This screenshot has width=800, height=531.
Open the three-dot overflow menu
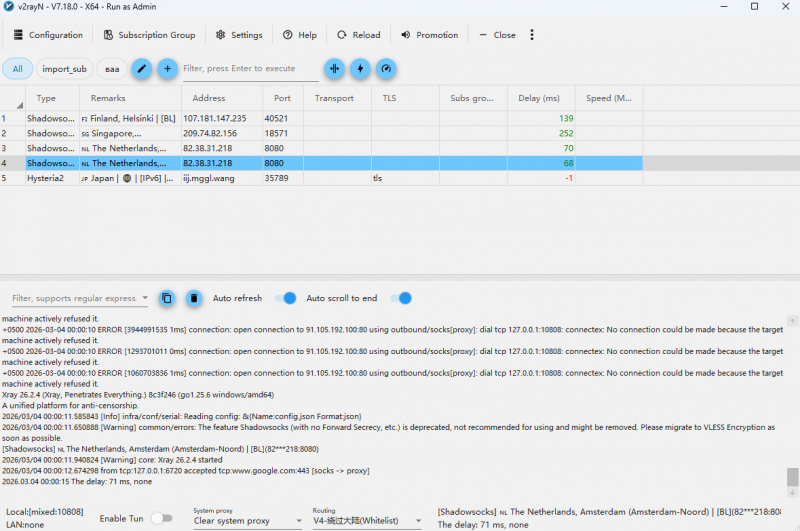pos(532,35)
